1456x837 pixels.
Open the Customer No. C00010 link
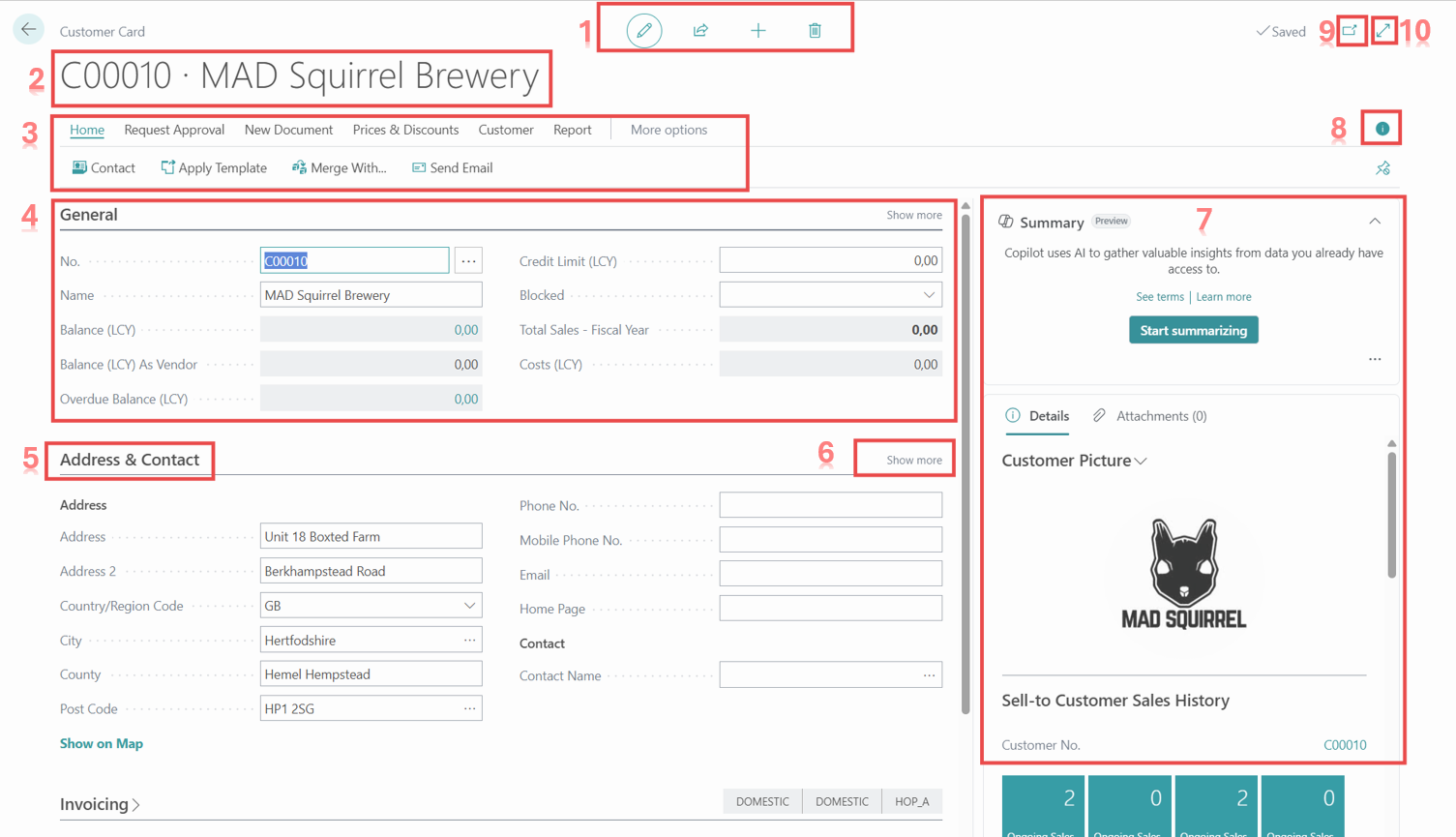click(1345, 745)
